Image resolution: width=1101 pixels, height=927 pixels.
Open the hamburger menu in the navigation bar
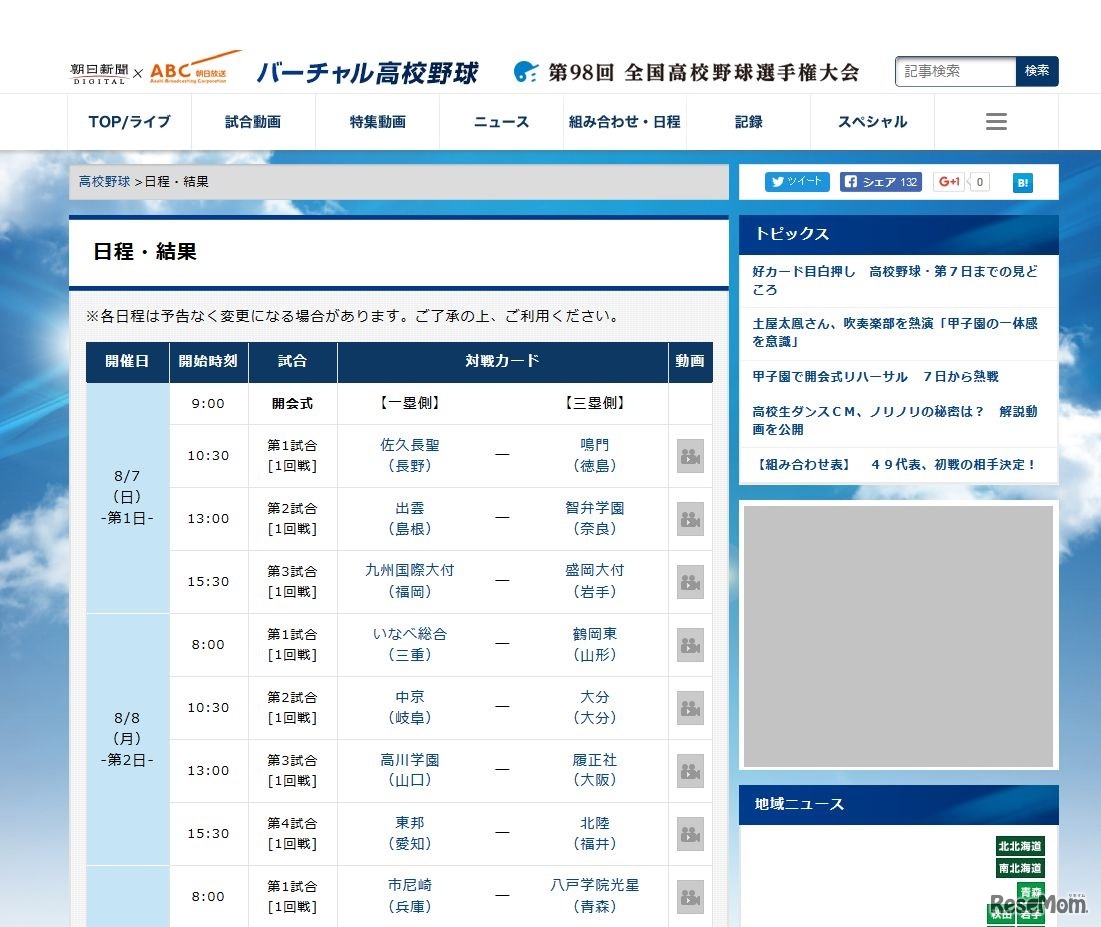point(995,121)
